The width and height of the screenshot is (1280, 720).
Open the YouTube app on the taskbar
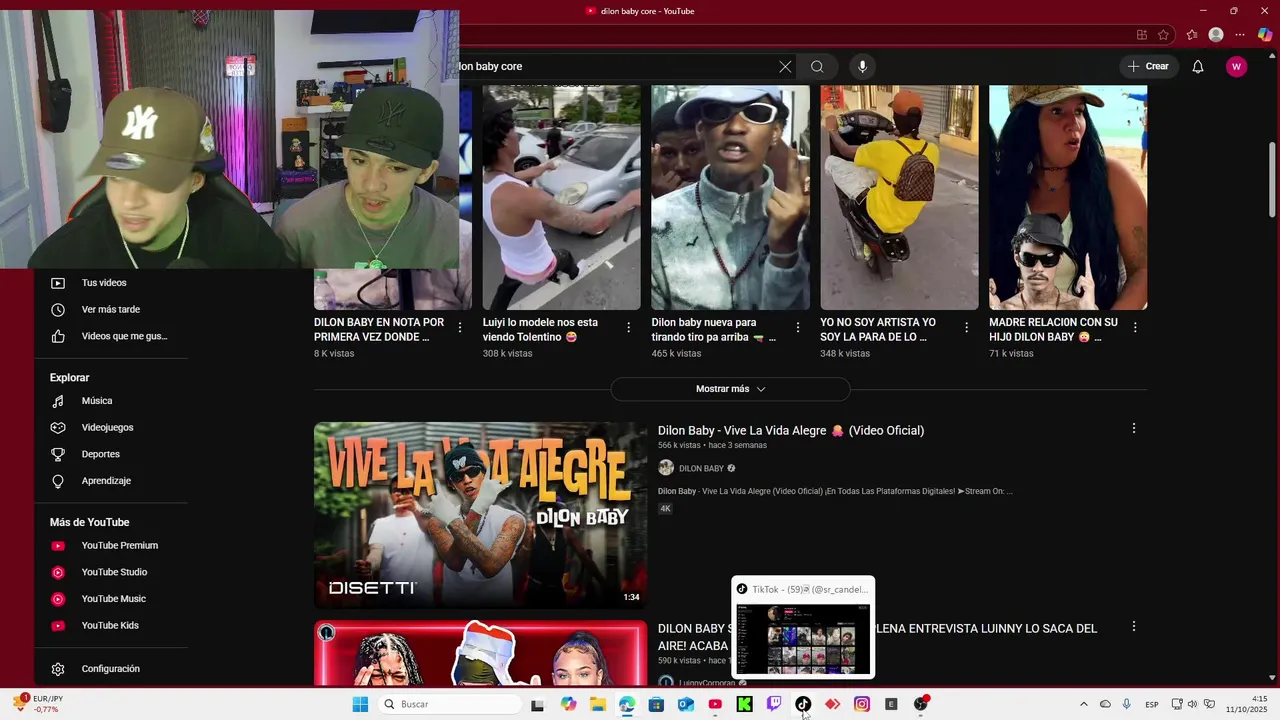coord(715,704)
